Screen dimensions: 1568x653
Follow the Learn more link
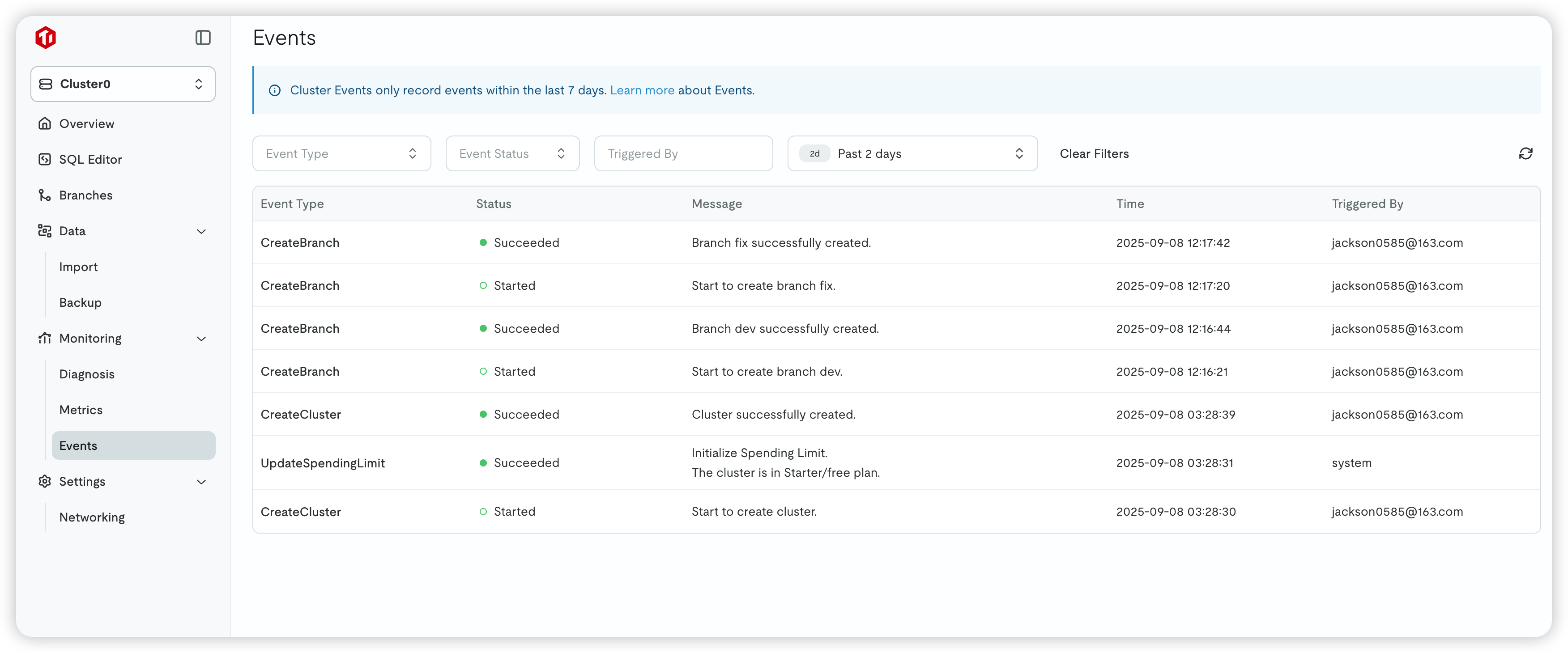point(642,91)
